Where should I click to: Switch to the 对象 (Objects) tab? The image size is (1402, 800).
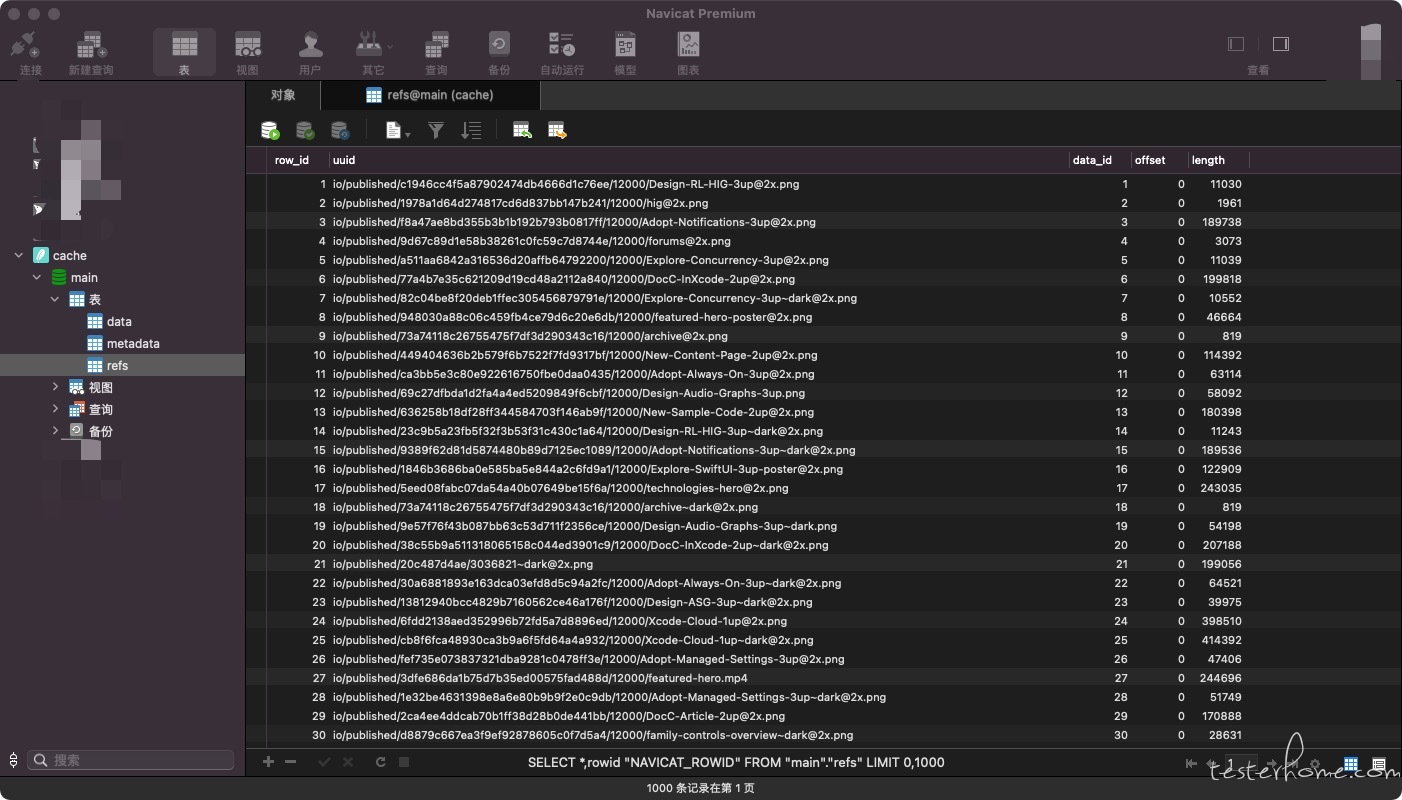point(283,95)
